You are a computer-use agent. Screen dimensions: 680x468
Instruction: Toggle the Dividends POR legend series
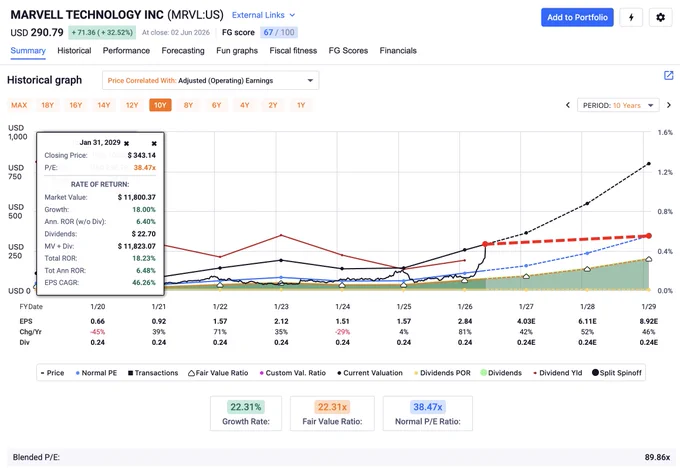tap(442, 373)
